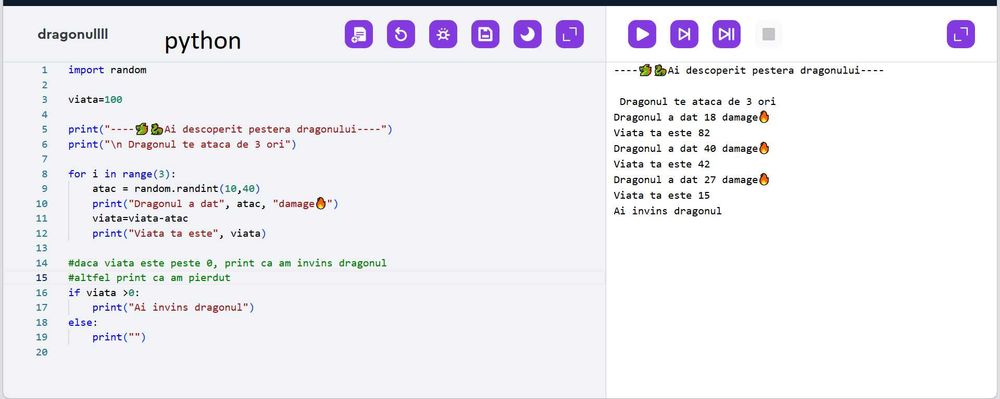Click the project name dragonullll
Viewport: 1000px width, 399px height.
[x=73, y=34]
